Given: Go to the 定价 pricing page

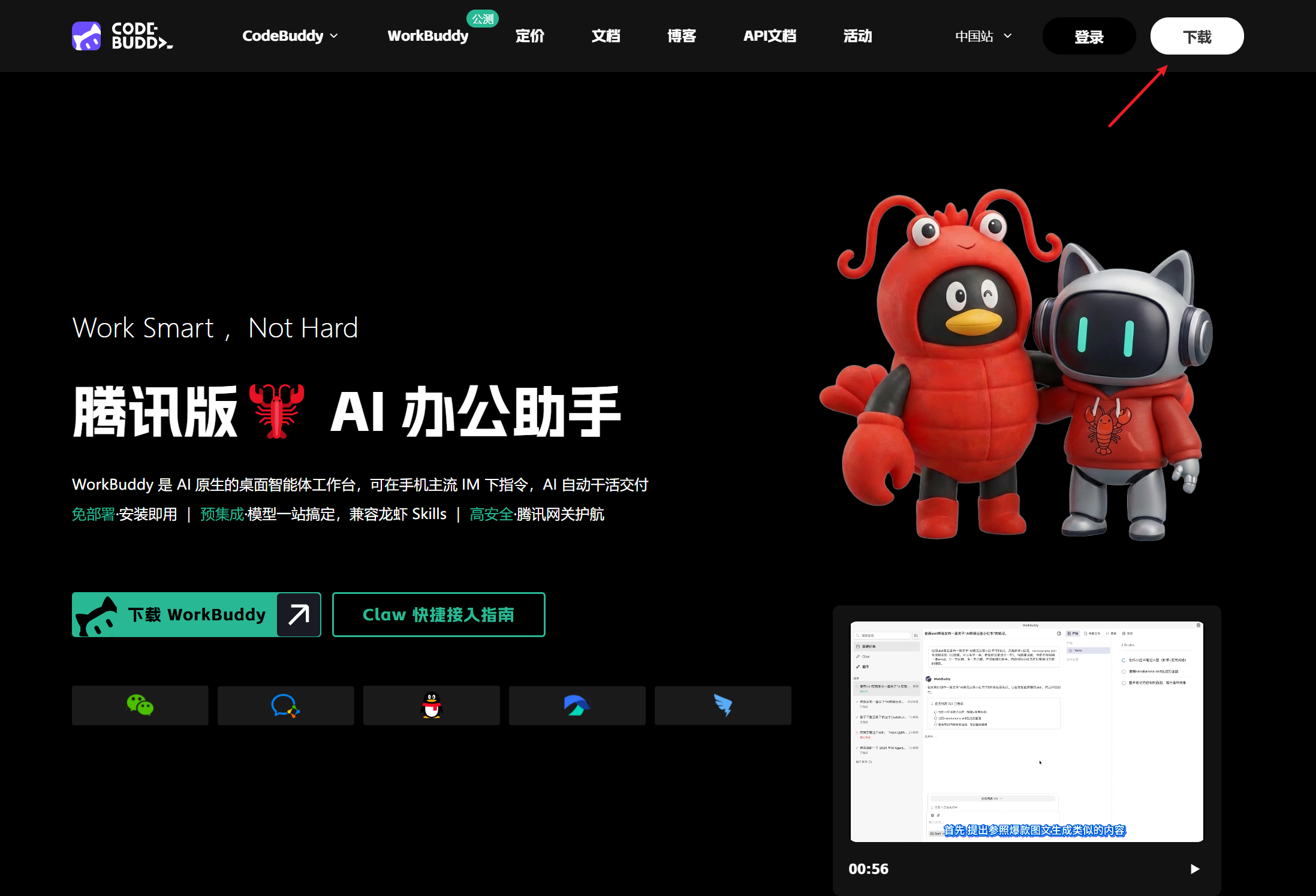Looking at the screenshot, I should click(x=530, y=36).
